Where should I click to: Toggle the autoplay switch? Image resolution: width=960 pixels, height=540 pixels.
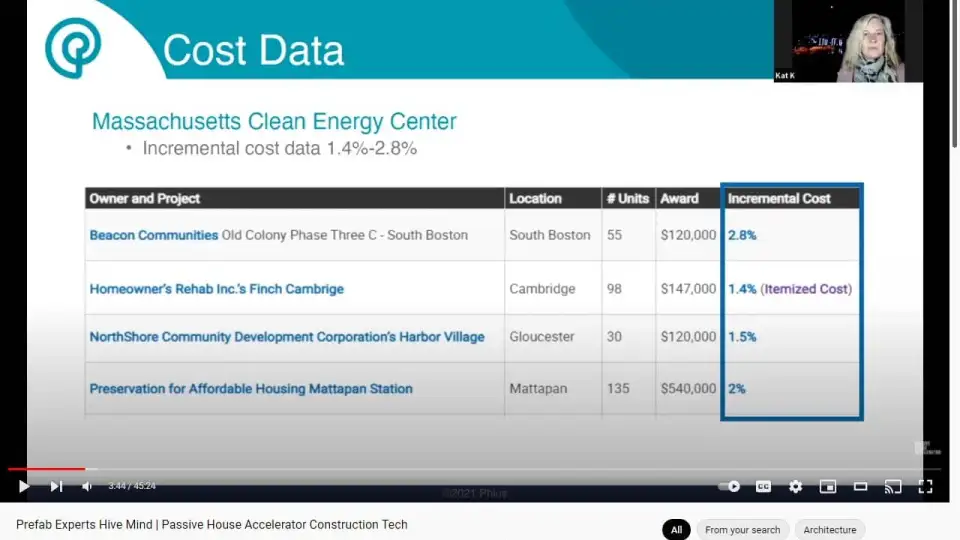731,486
